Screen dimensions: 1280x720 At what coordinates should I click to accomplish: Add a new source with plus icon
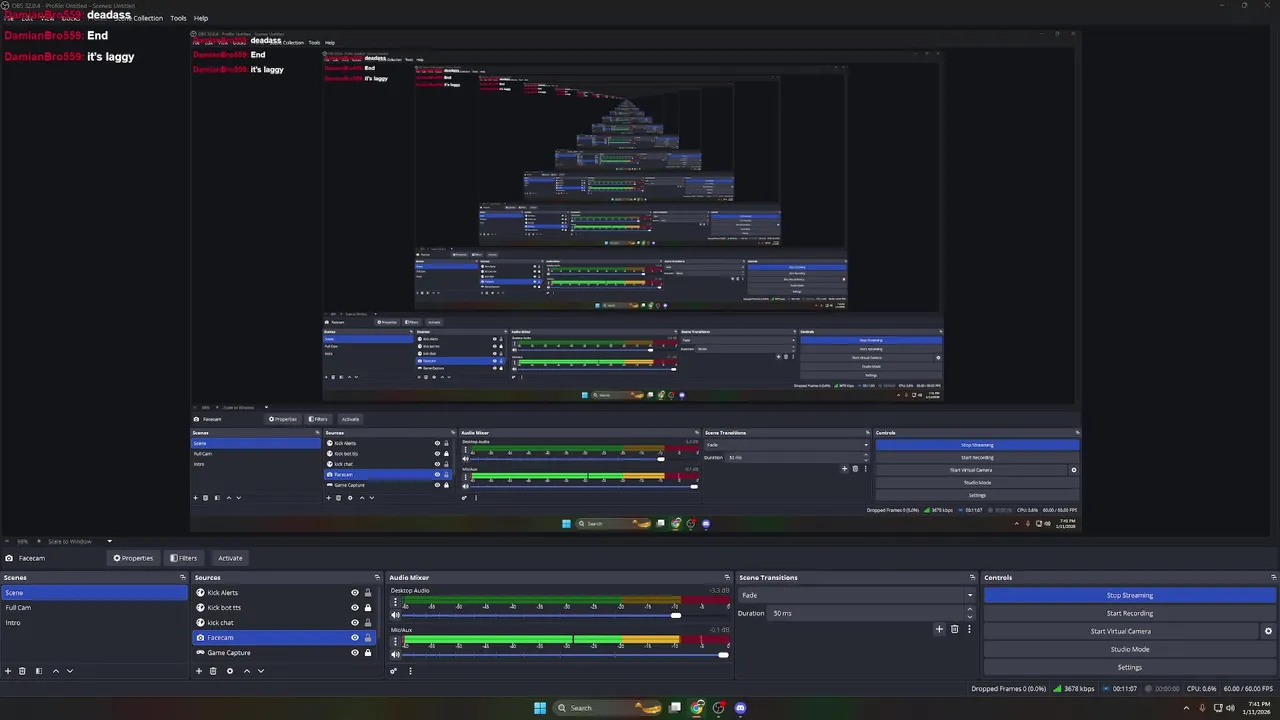199,671
